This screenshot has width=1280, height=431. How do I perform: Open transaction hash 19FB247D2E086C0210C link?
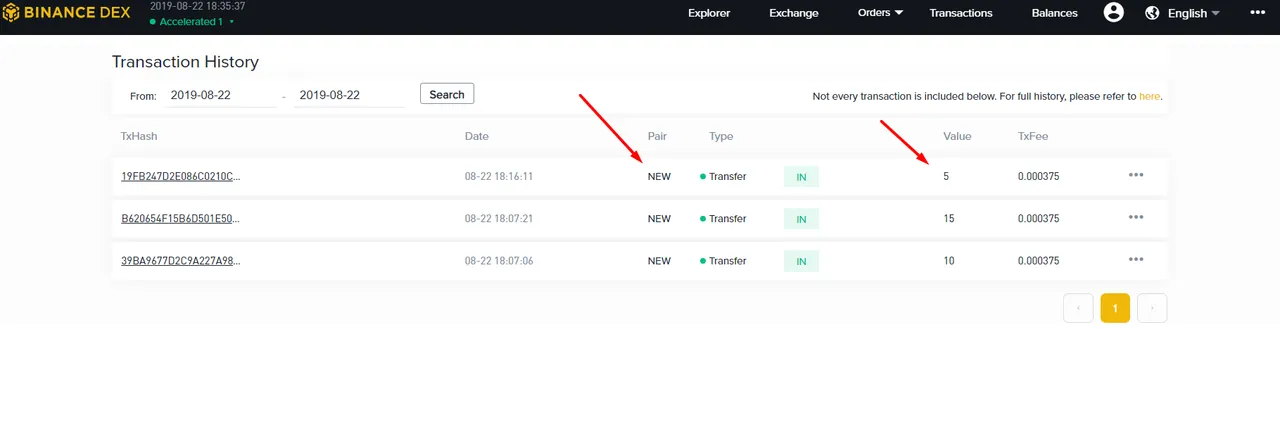181,176
